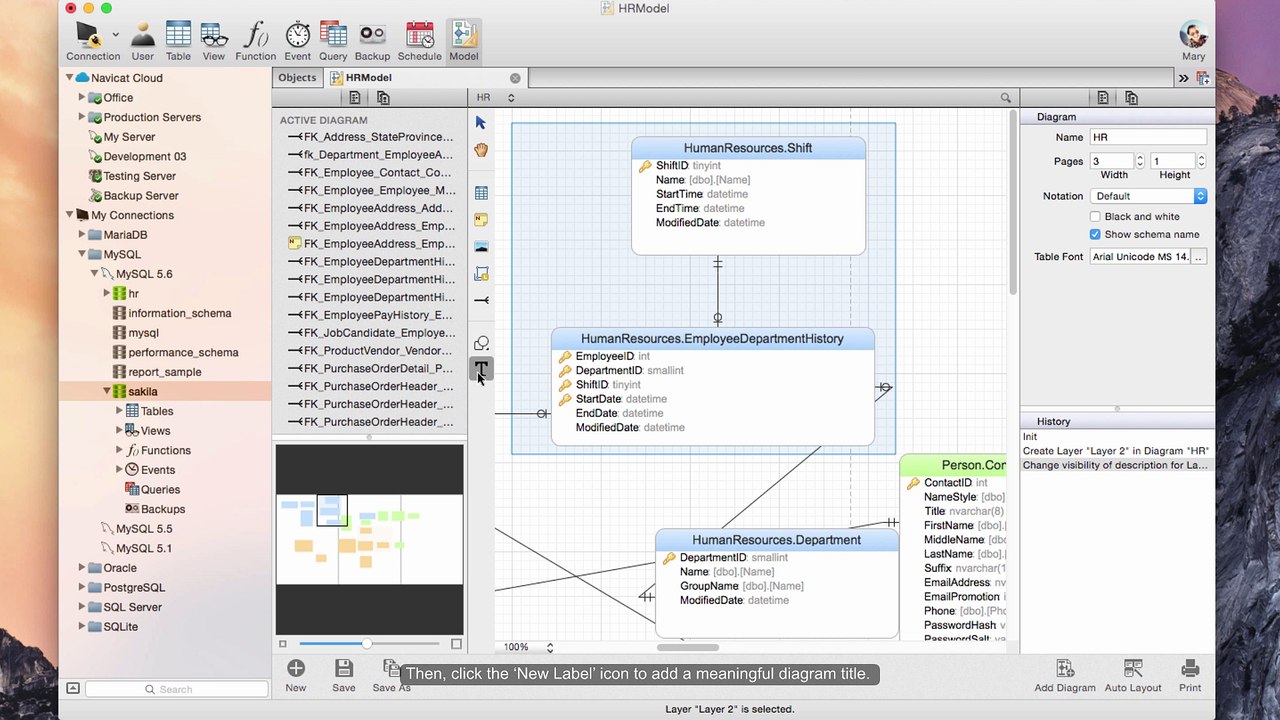Click the magnifier search icon above diagram
Viewport: 1280px width, 720px height.
coord(1006,98)
